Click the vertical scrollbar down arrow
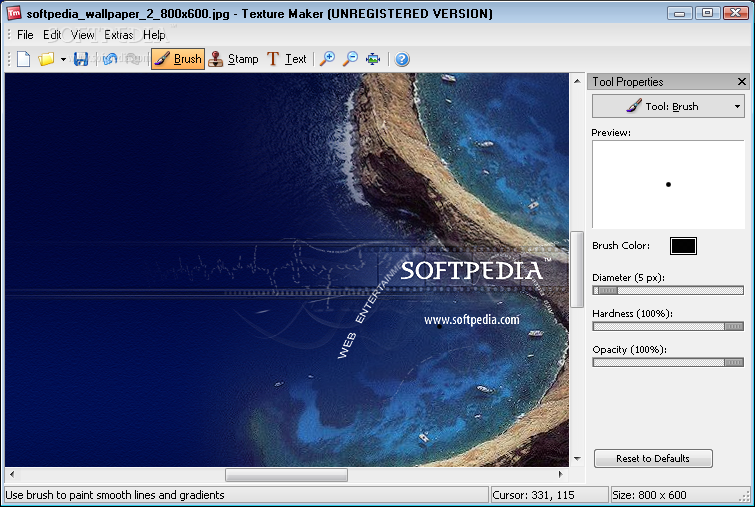The image size is (755, 507). coord(577,459)
